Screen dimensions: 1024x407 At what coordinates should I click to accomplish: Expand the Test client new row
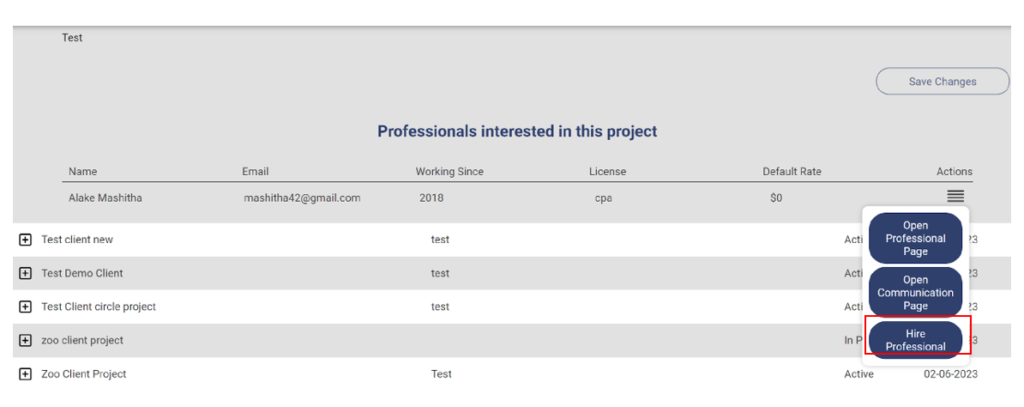(26, 240)
